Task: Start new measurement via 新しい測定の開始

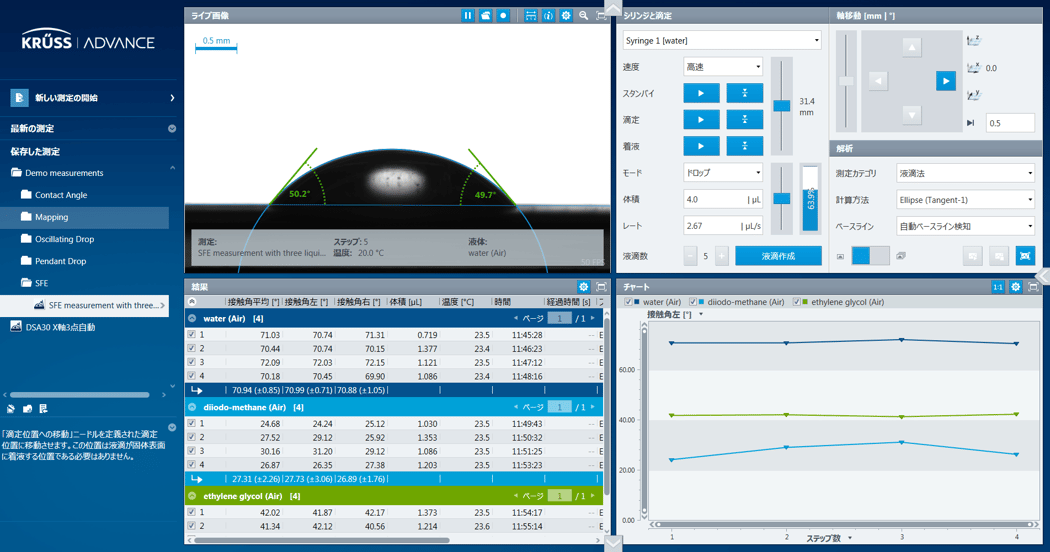Action: click(x=92, y=98)
